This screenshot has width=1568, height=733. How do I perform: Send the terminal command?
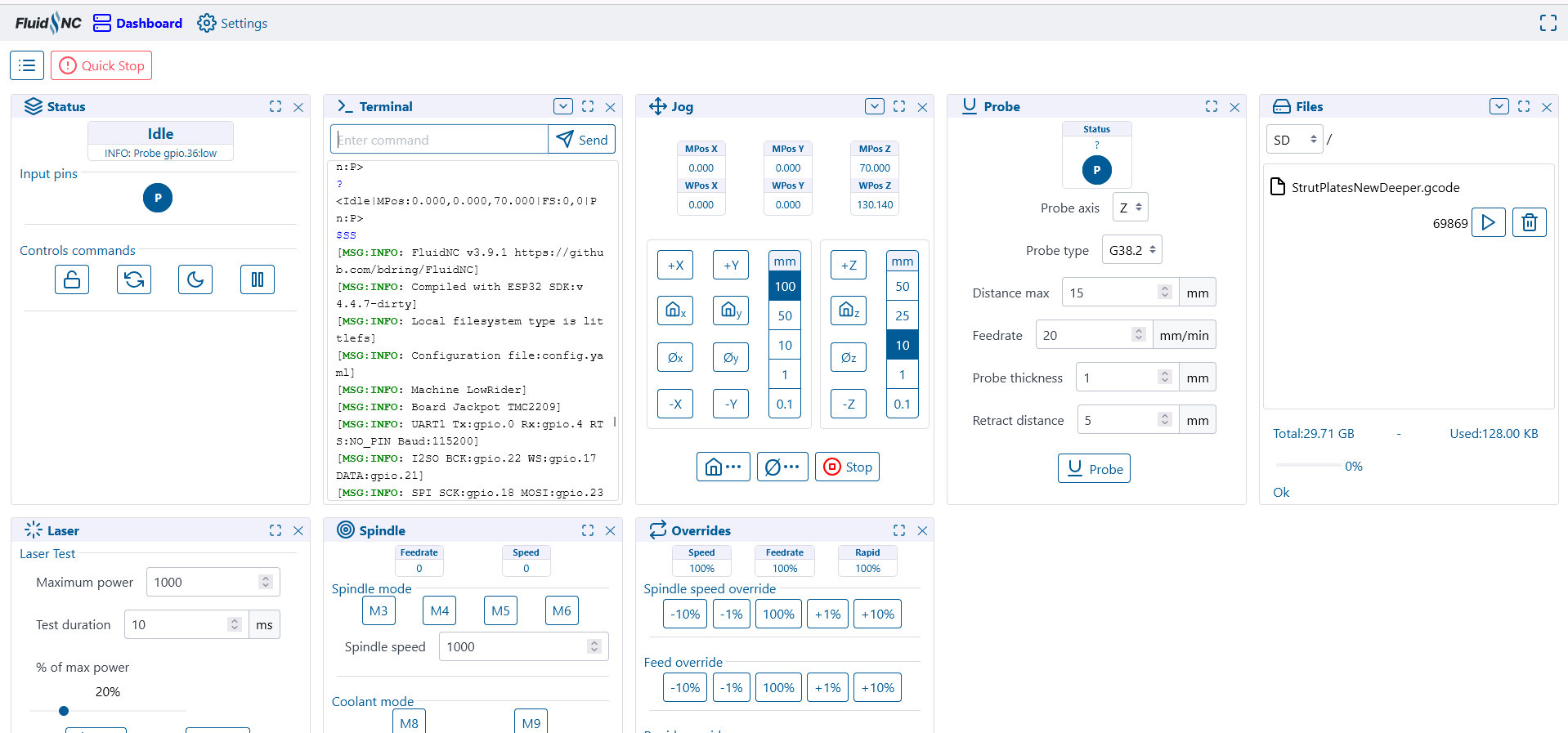point(582,140)
